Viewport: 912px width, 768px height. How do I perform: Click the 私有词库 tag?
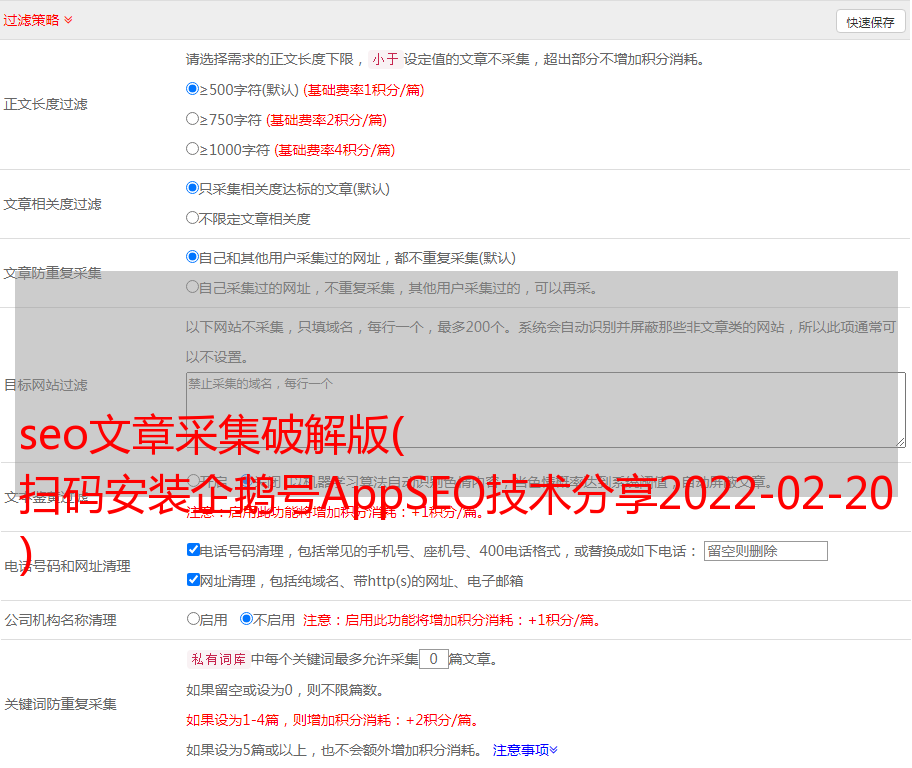click(219, 659)
